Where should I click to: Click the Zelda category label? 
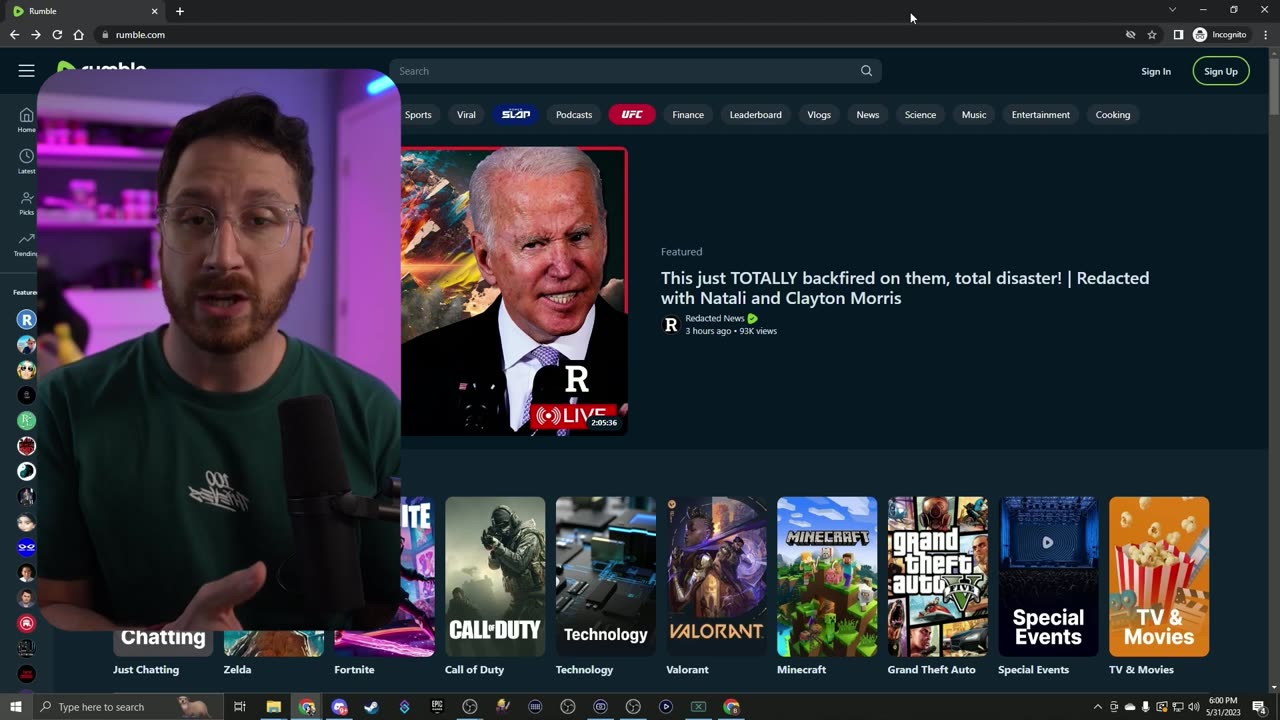point(237,670)
